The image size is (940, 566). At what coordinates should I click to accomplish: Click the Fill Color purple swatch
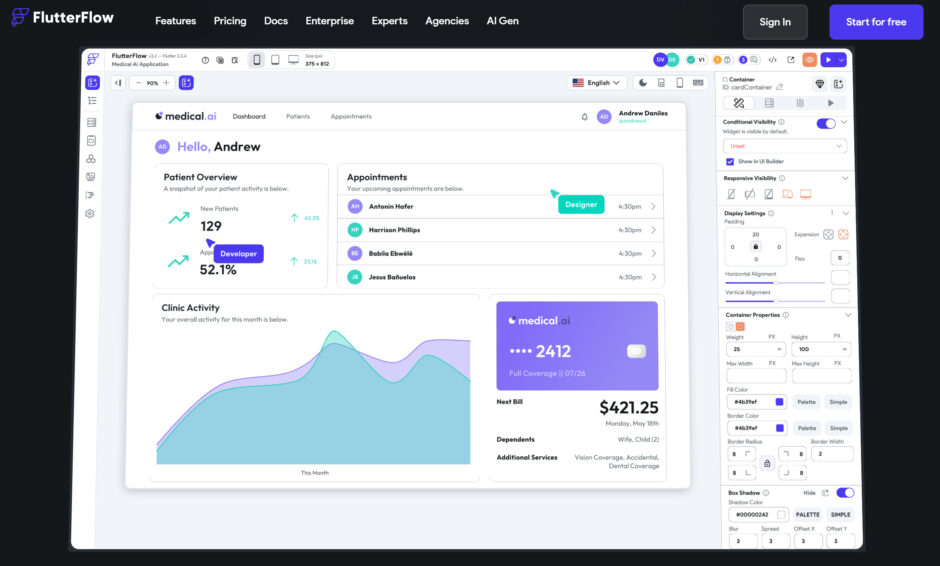tap(780, 402)
